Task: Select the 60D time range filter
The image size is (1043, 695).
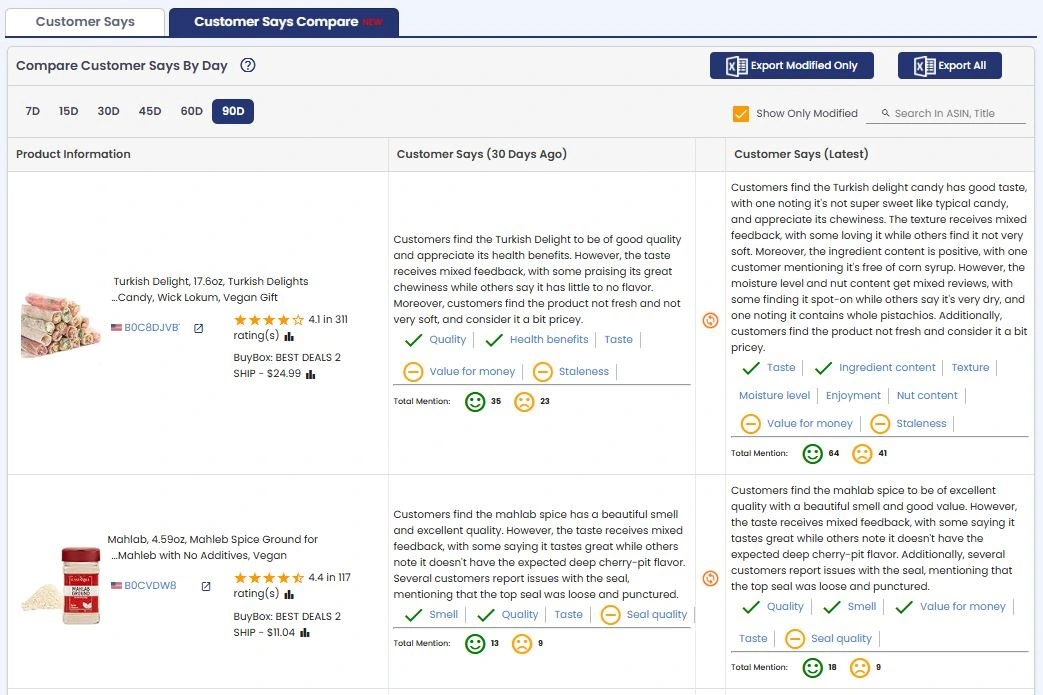Action: tap(191, 111)
